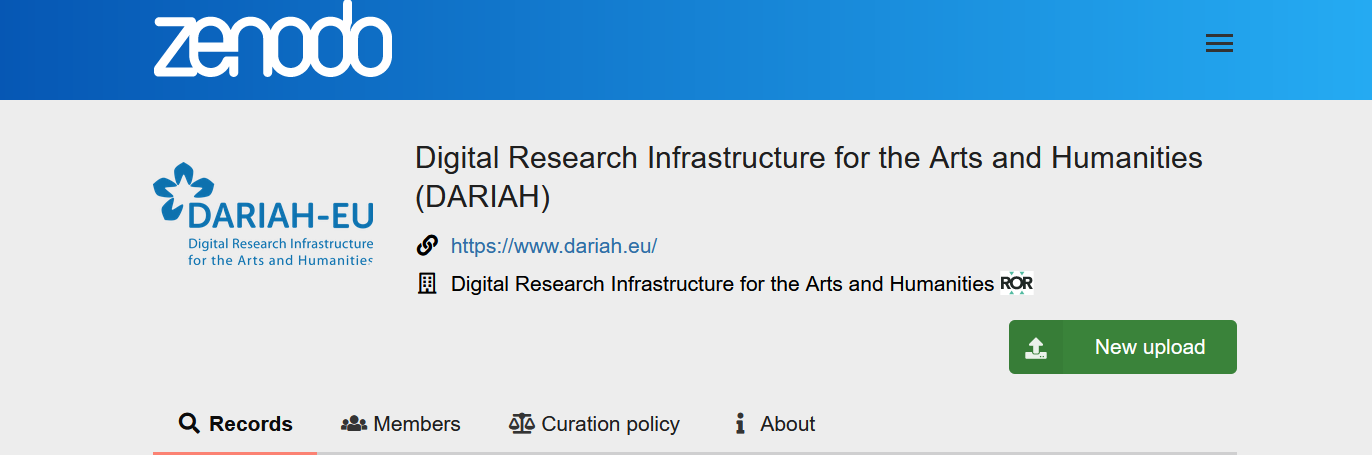The width and height of the screenshot is (1372, 466).
Task: Open the Members tab
Action: pyautogui.click(x=416, y=424)
